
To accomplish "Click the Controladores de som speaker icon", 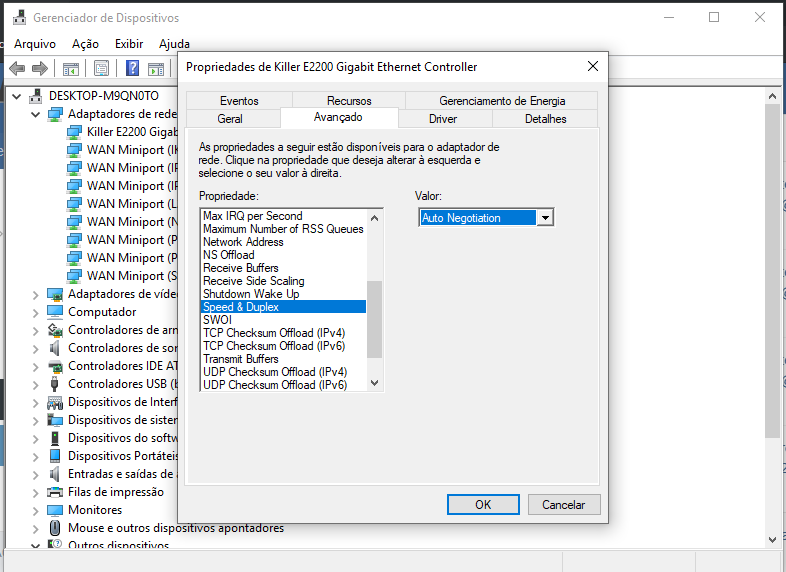I will [x=55, y=348].
